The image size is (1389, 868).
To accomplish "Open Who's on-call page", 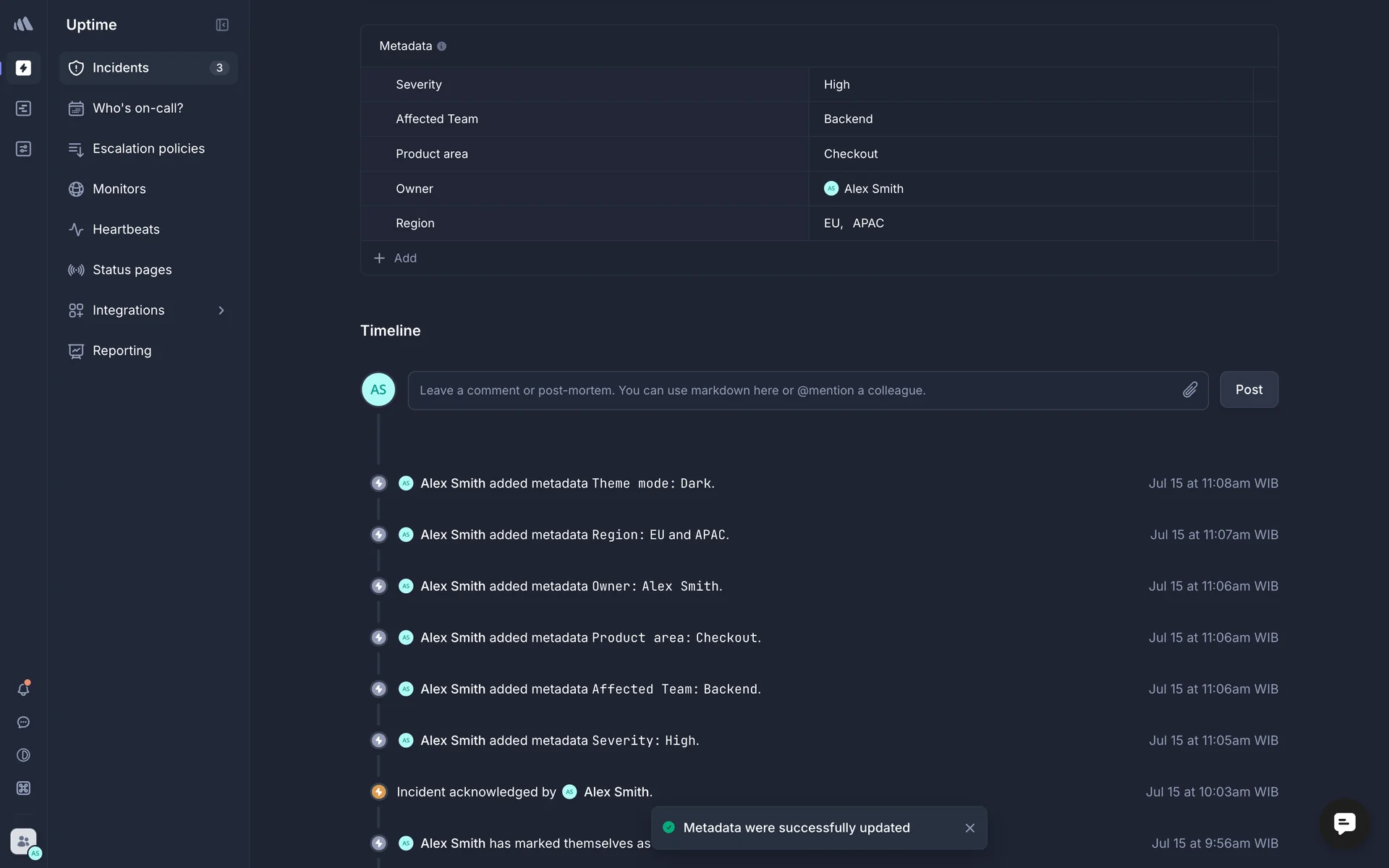I will click(x=137, y=109).
